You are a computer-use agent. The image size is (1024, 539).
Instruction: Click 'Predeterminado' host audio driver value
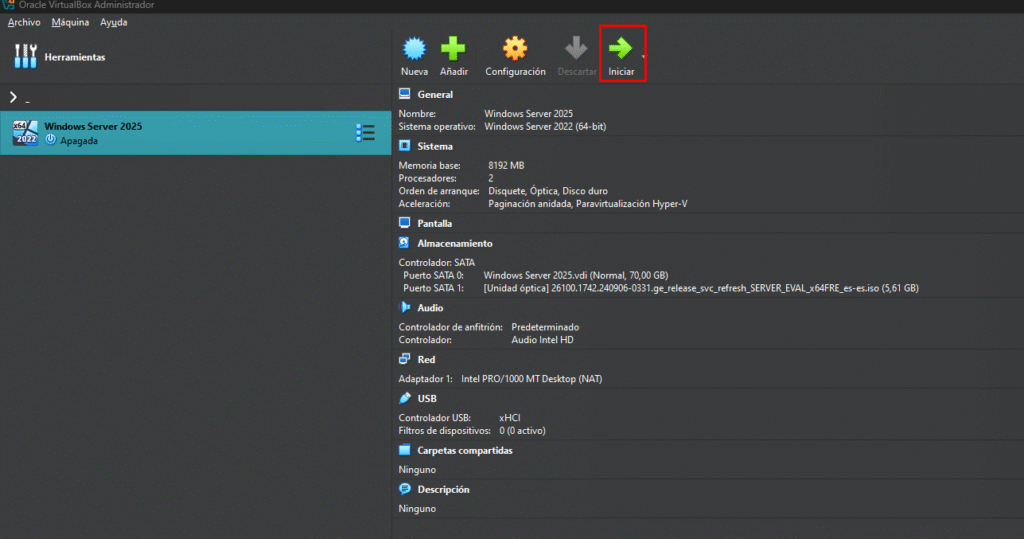tap(545, 327)
